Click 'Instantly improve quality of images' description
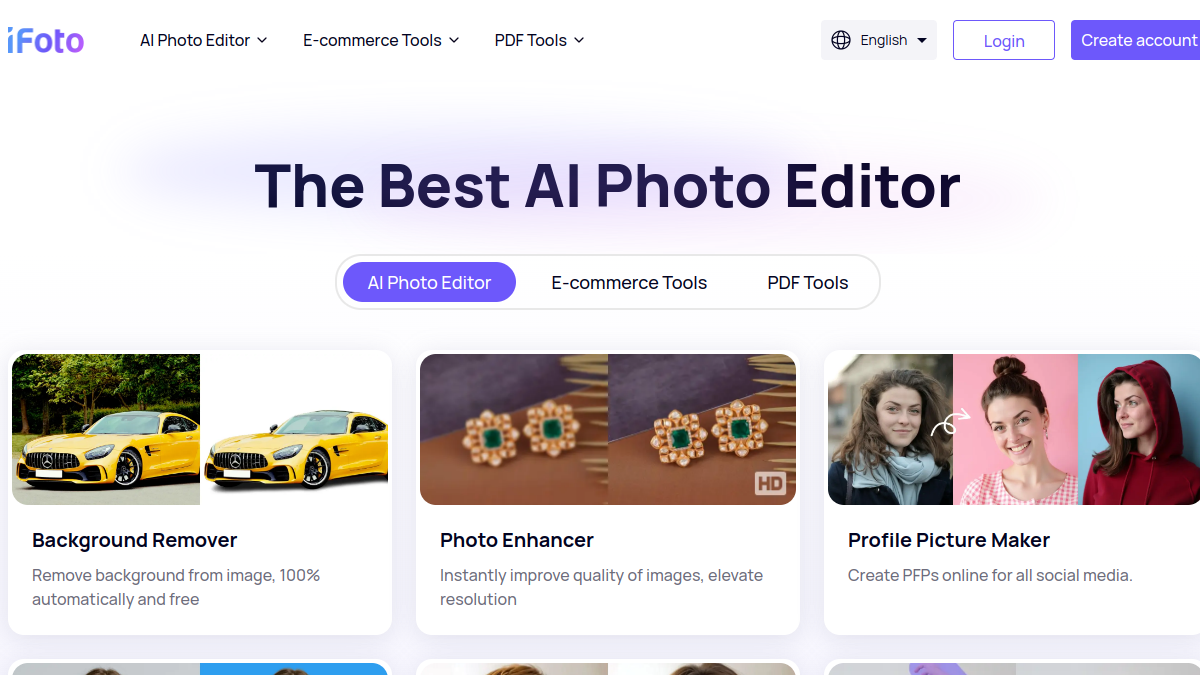 coord(601,587)
